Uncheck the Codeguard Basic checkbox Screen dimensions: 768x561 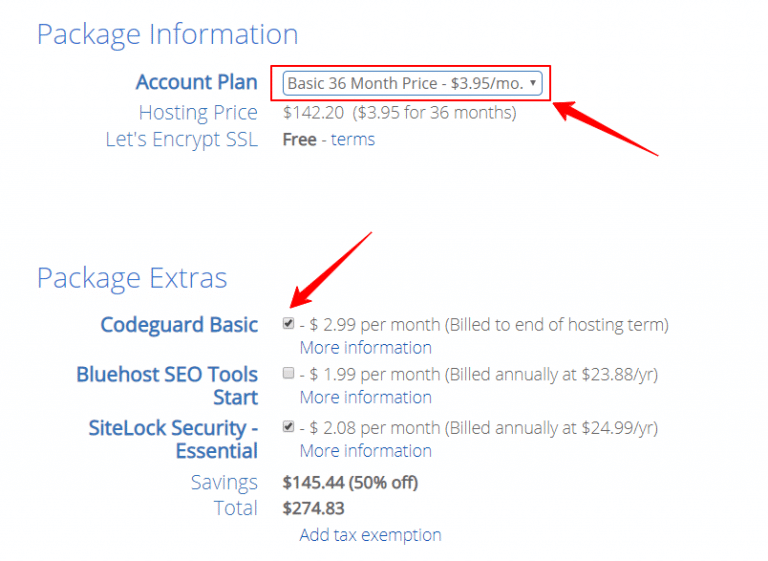(x=289, y=324)
